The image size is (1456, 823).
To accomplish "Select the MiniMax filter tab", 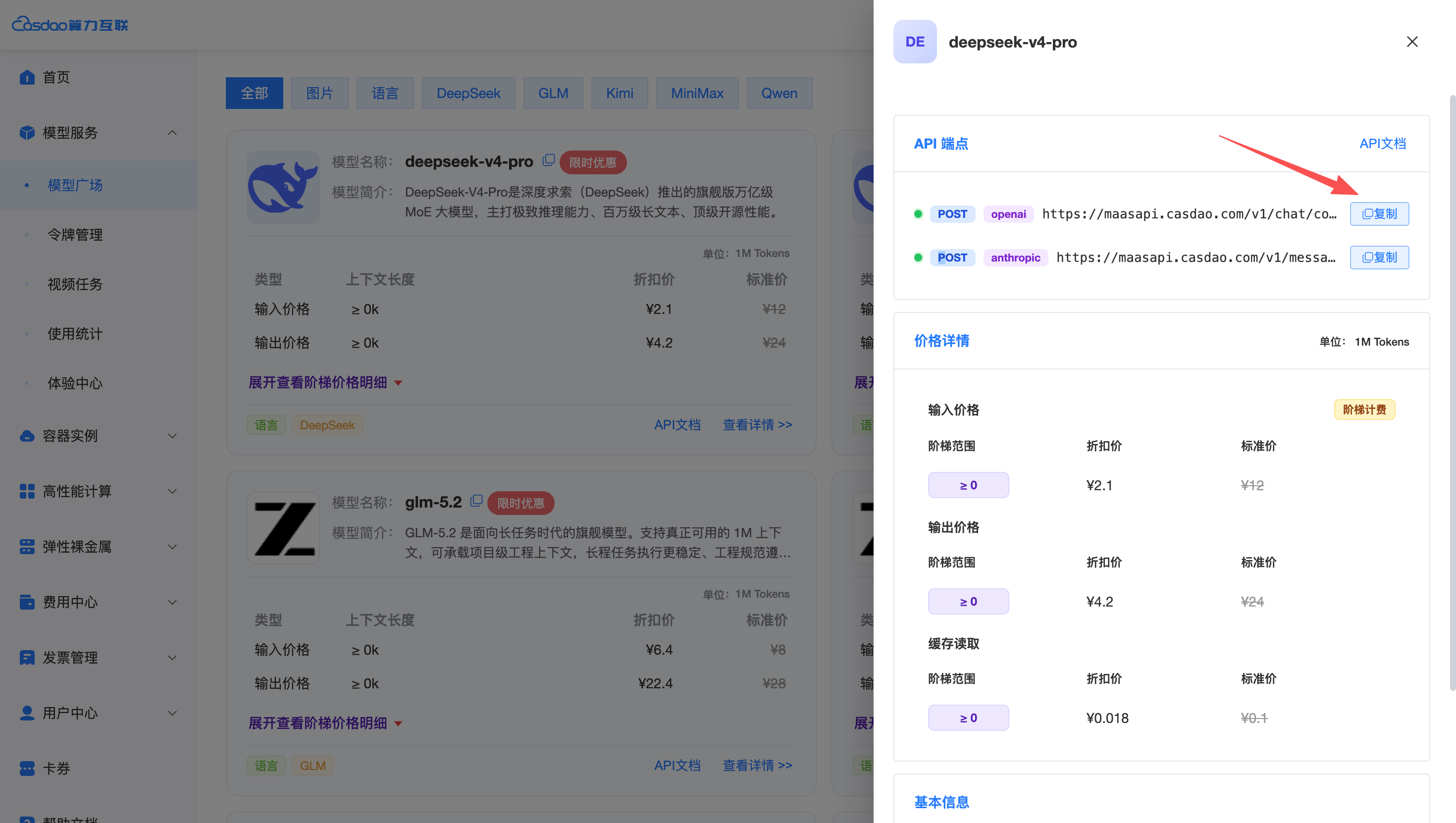I will tap(697, 93).
